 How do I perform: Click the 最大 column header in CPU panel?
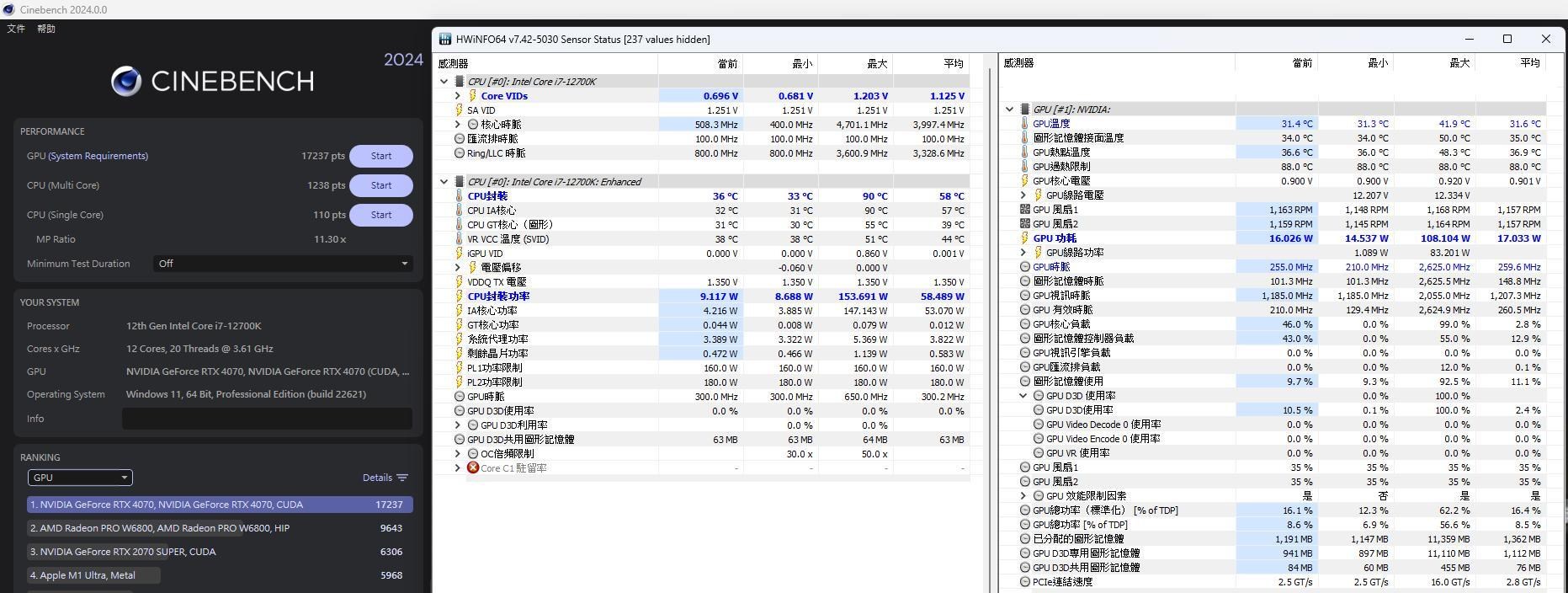[854, 63]
